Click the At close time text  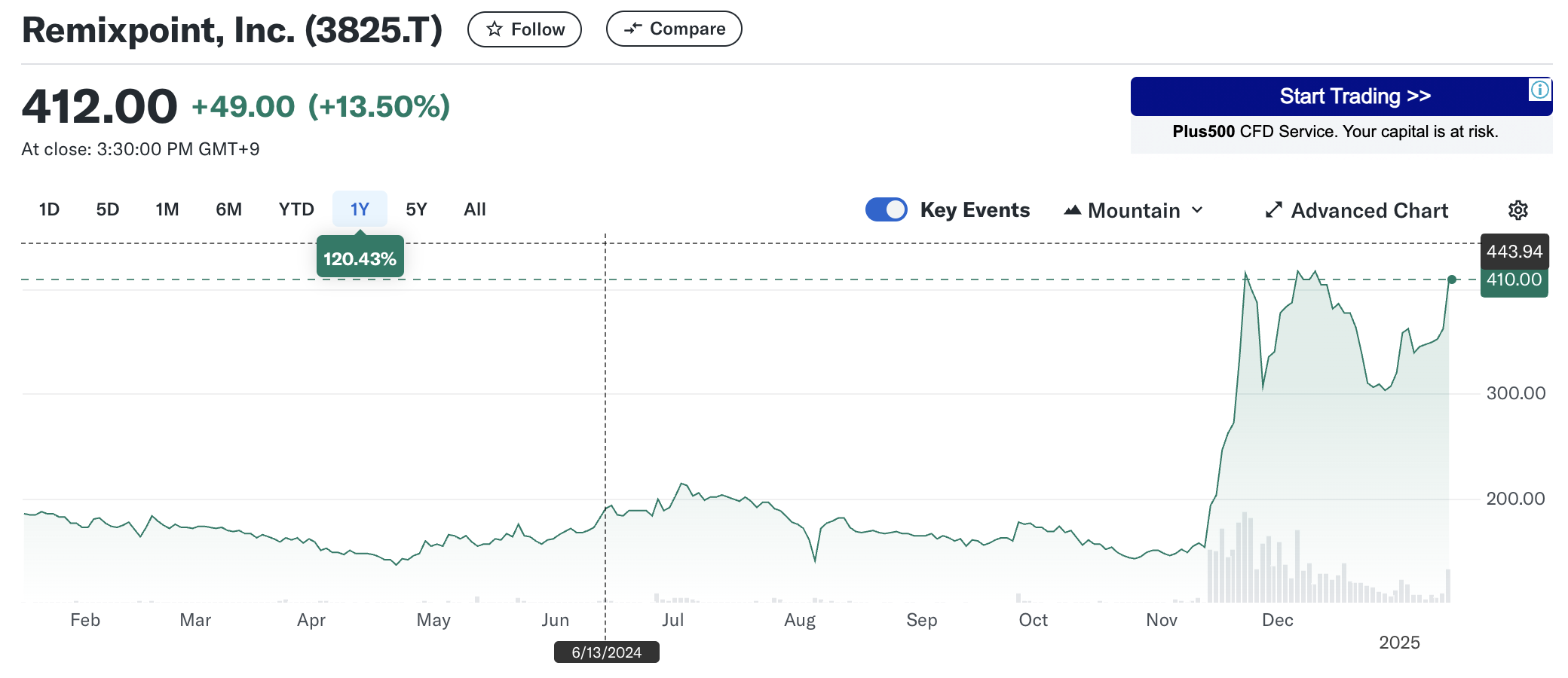pos(140,149)
